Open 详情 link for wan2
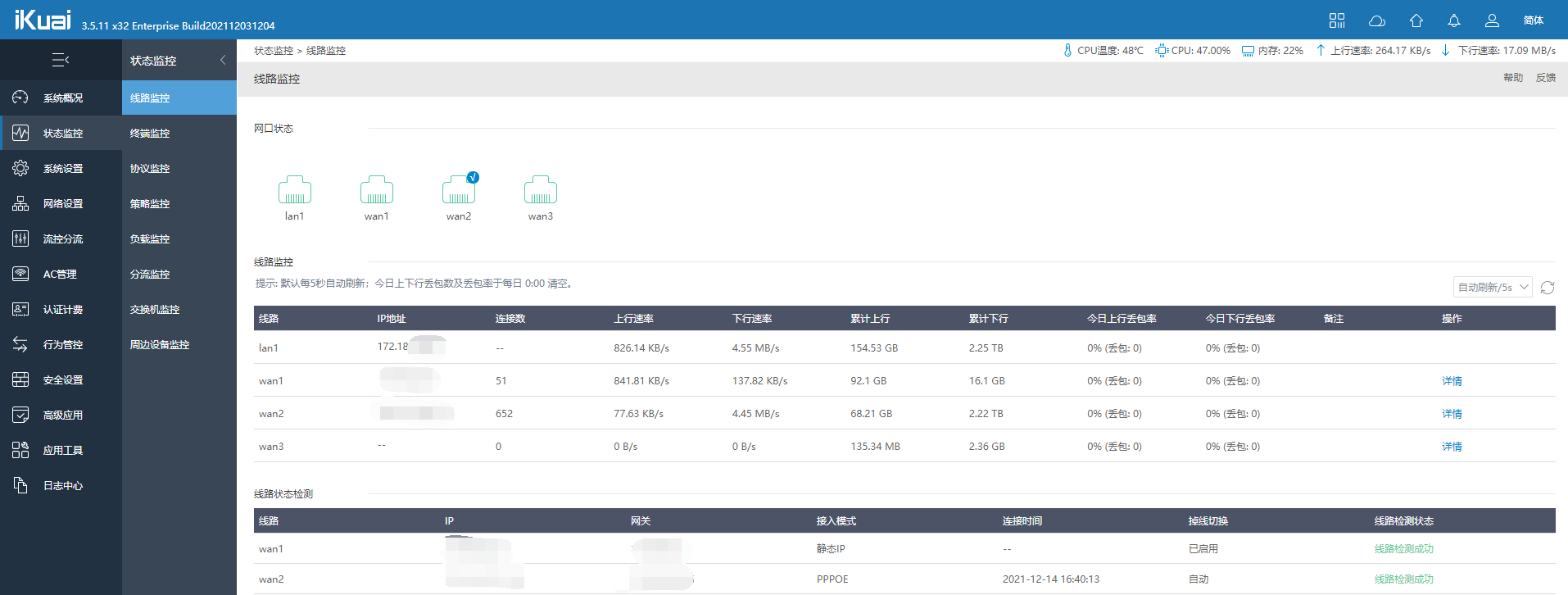 point(1452,414)
